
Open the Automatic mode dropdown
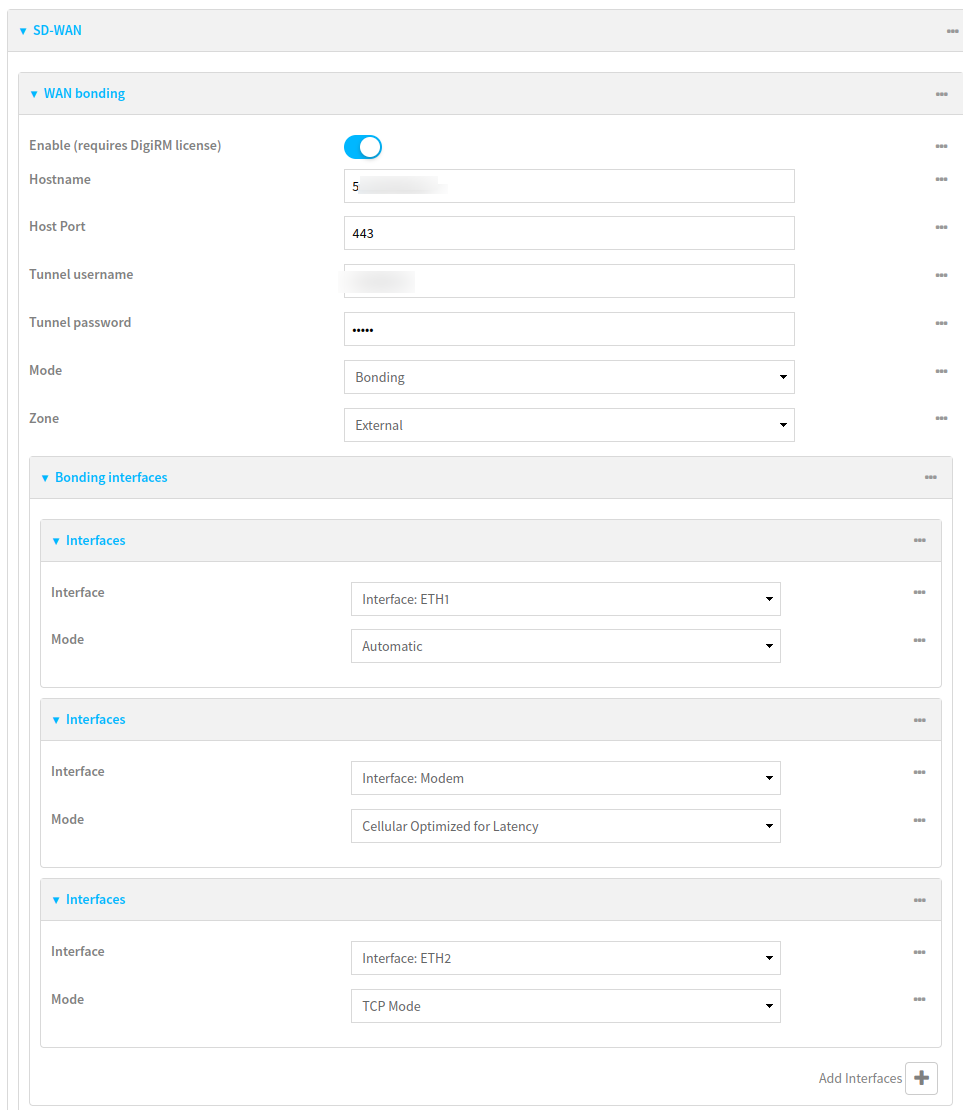(x=565, y=646)
